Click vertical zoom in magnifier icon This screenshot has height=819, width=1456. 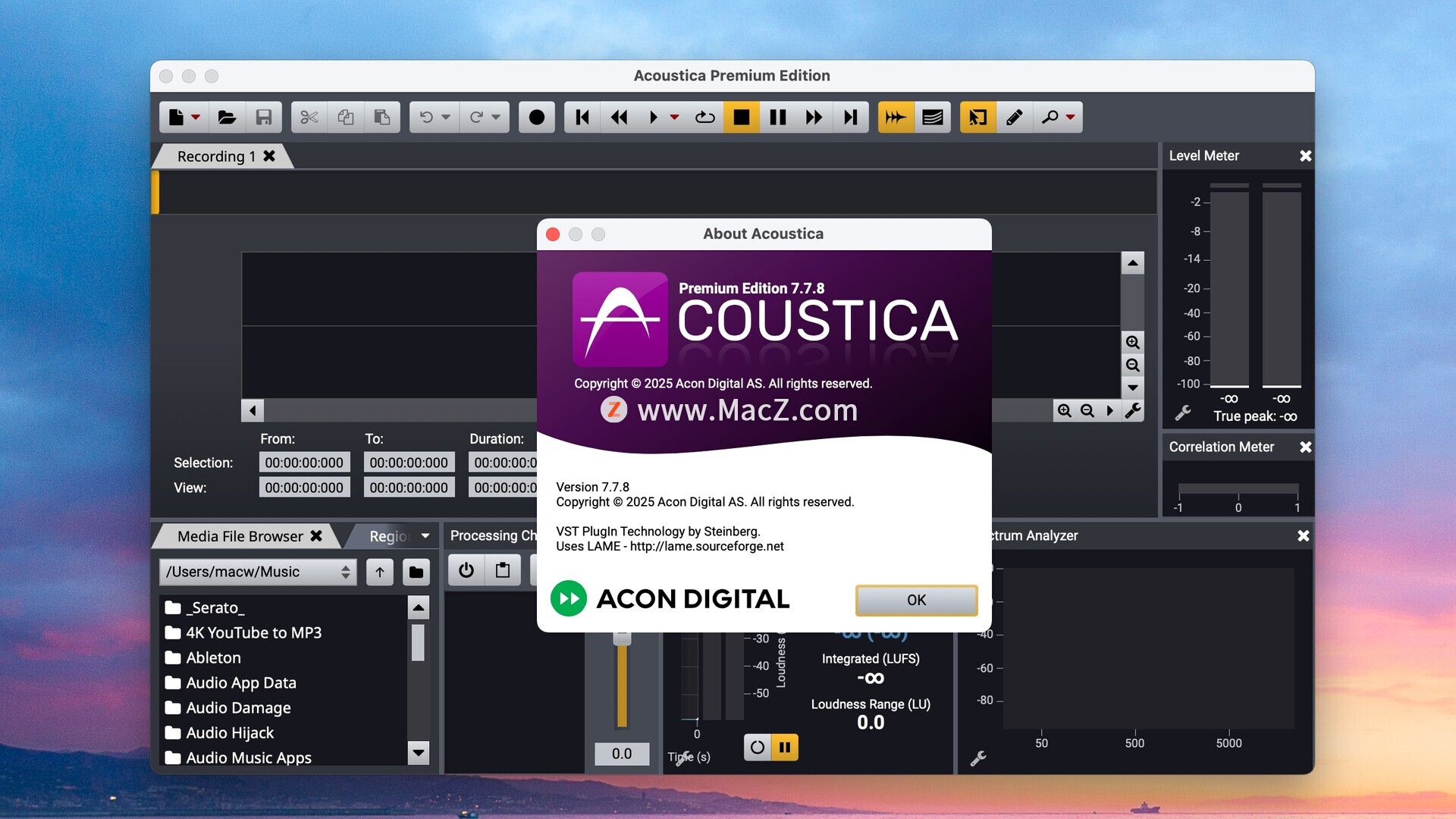point(1132,342)
